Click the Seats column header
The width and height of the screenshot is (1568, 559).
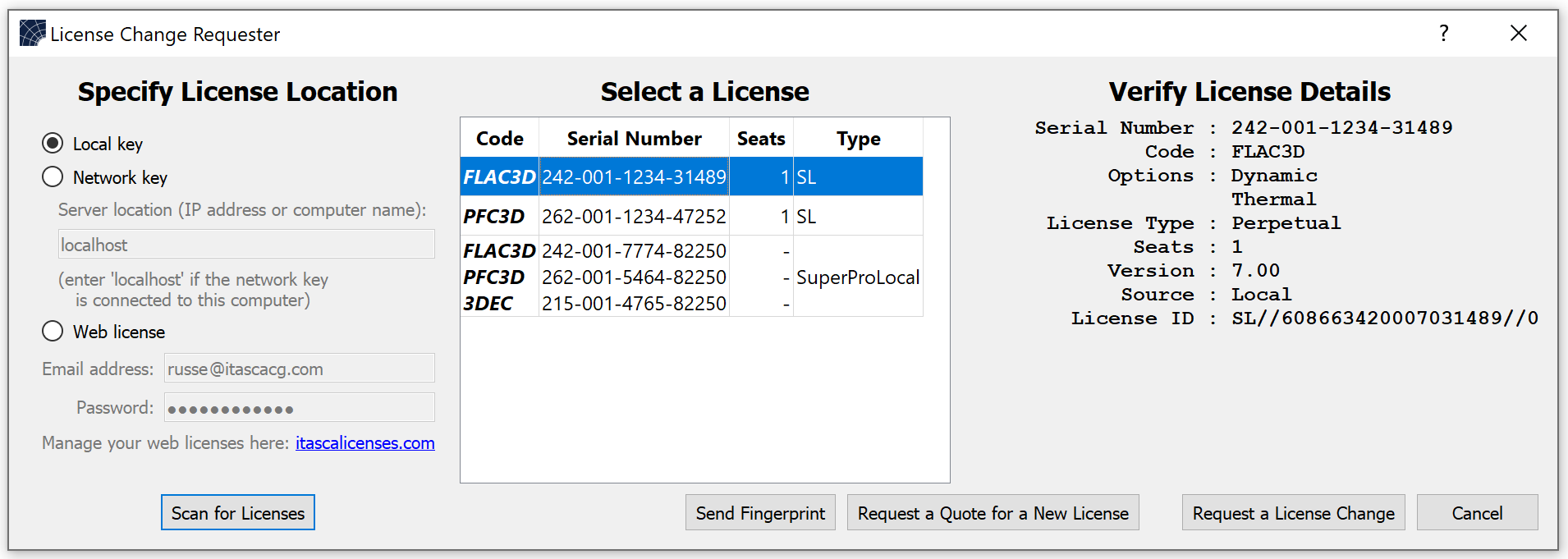[761, 139]
